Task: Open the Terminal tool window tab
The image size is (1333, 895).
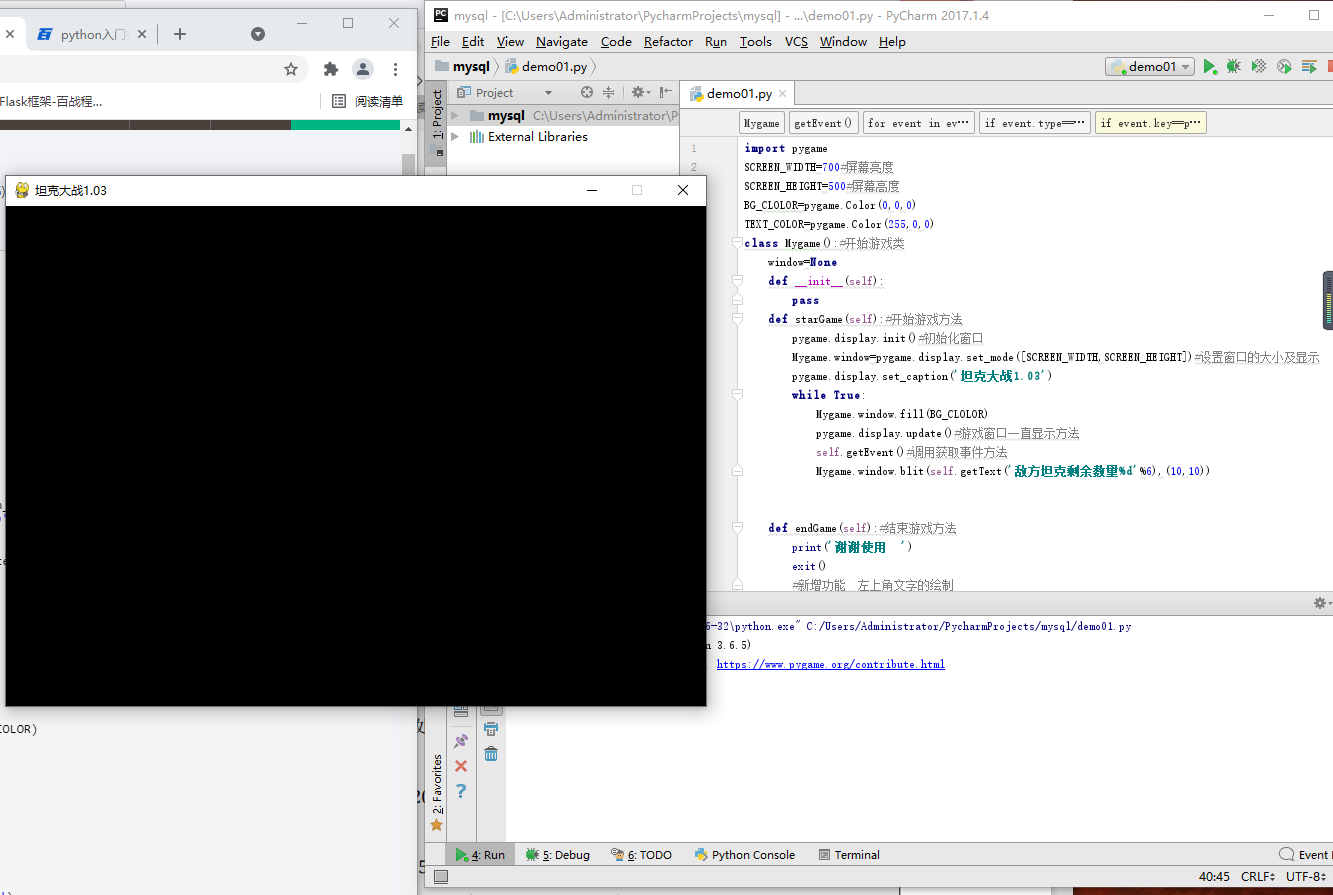Action: tap(849, 855)
